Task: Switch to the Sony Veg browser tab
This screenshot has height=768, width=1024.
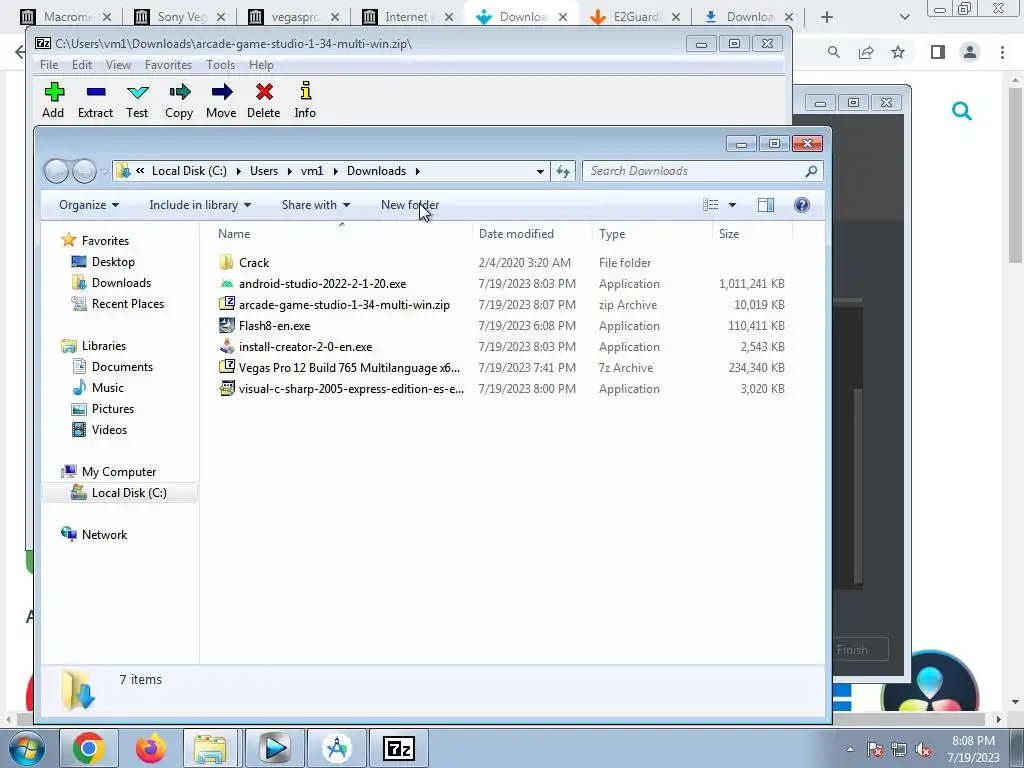Action: coord(180,17)
